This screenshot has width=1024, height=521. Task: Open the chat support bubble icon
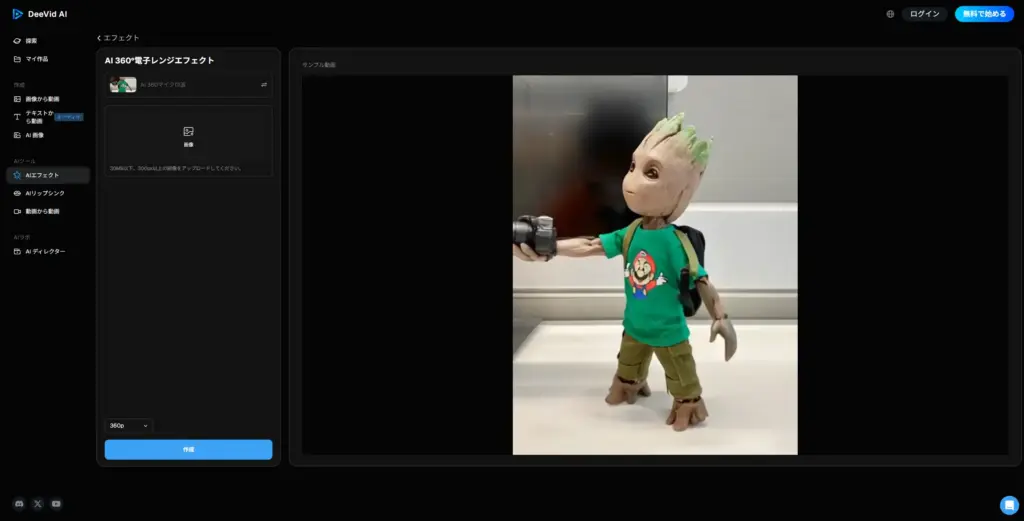(1009, 505)
